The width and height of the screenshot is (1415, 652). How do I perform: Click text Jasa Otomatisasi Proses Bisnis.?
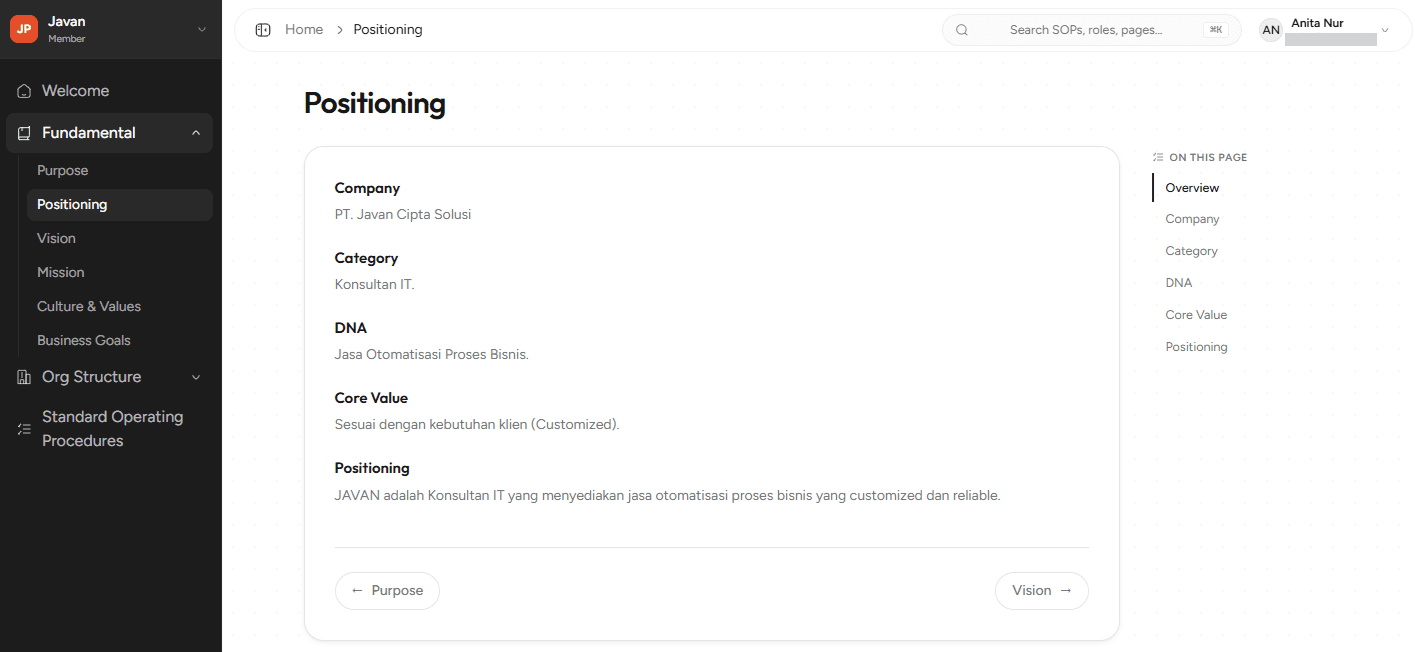pos(432,354)
